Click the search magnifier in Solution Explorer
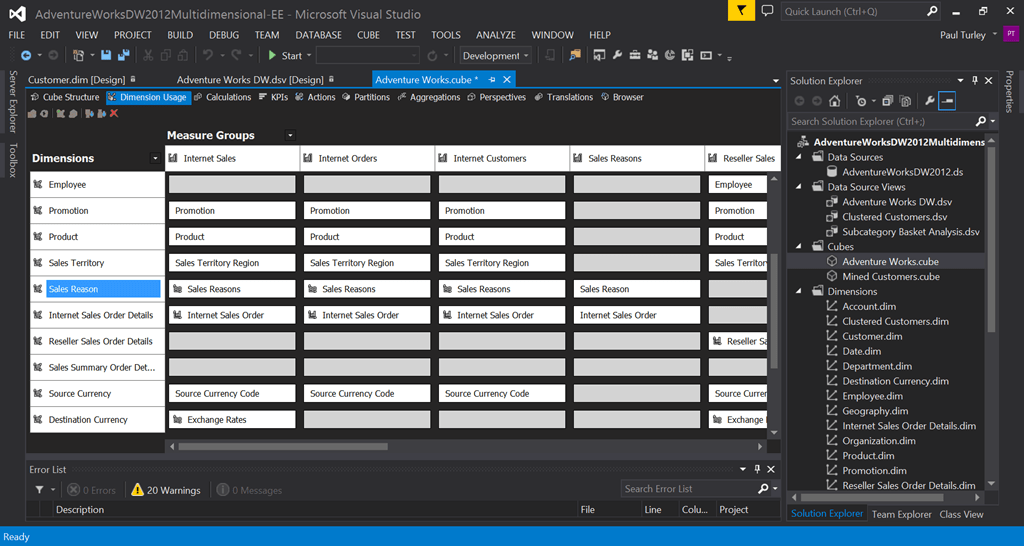 [981, 121]
